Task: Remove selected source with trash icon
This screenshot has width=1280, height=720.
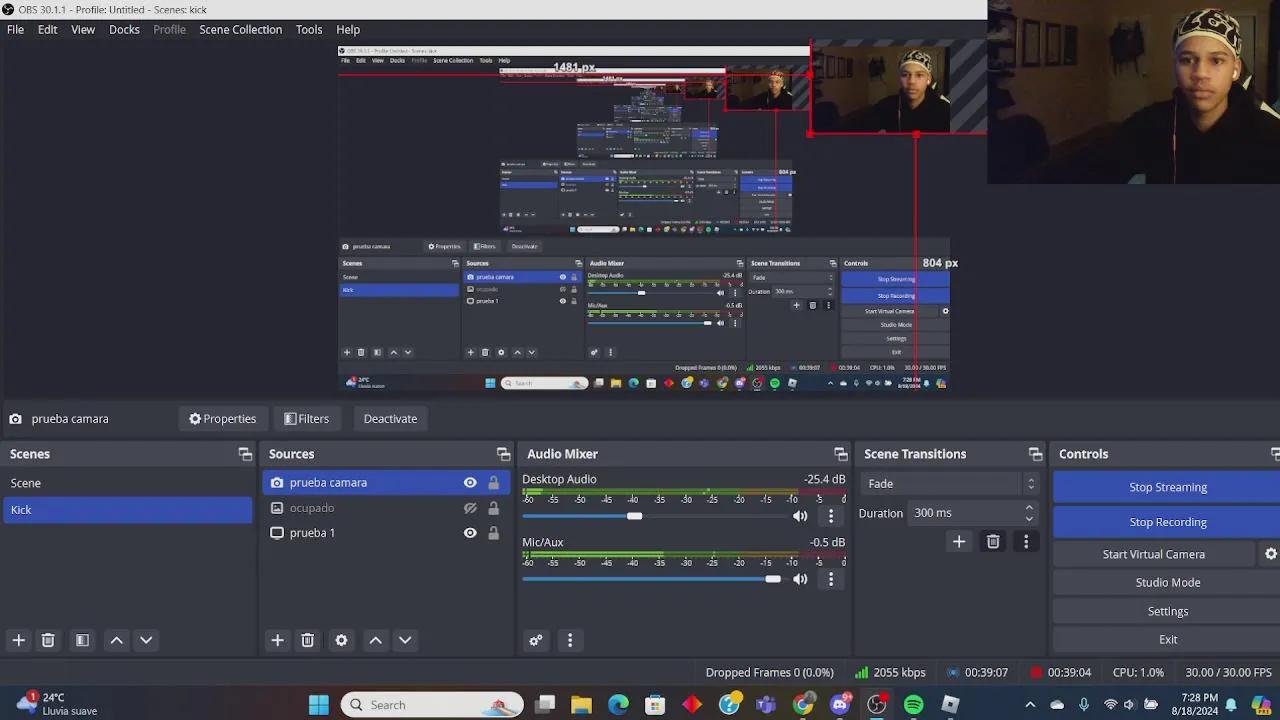Action: click(307, 640)
